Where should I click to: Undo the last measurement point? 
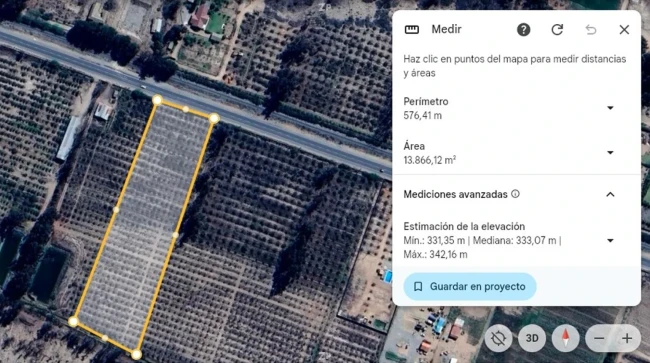coord(591,29)
